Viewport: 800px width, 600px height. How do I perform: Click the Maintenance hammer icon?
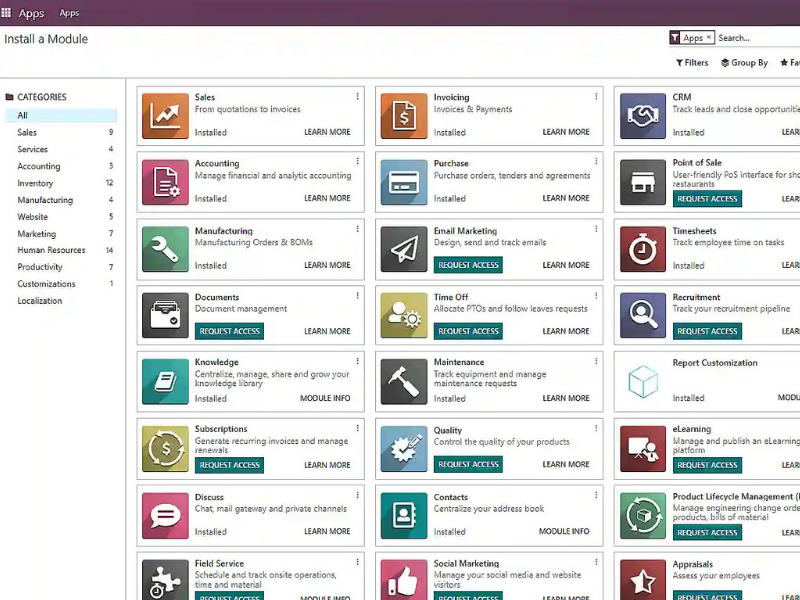(404, 382)
